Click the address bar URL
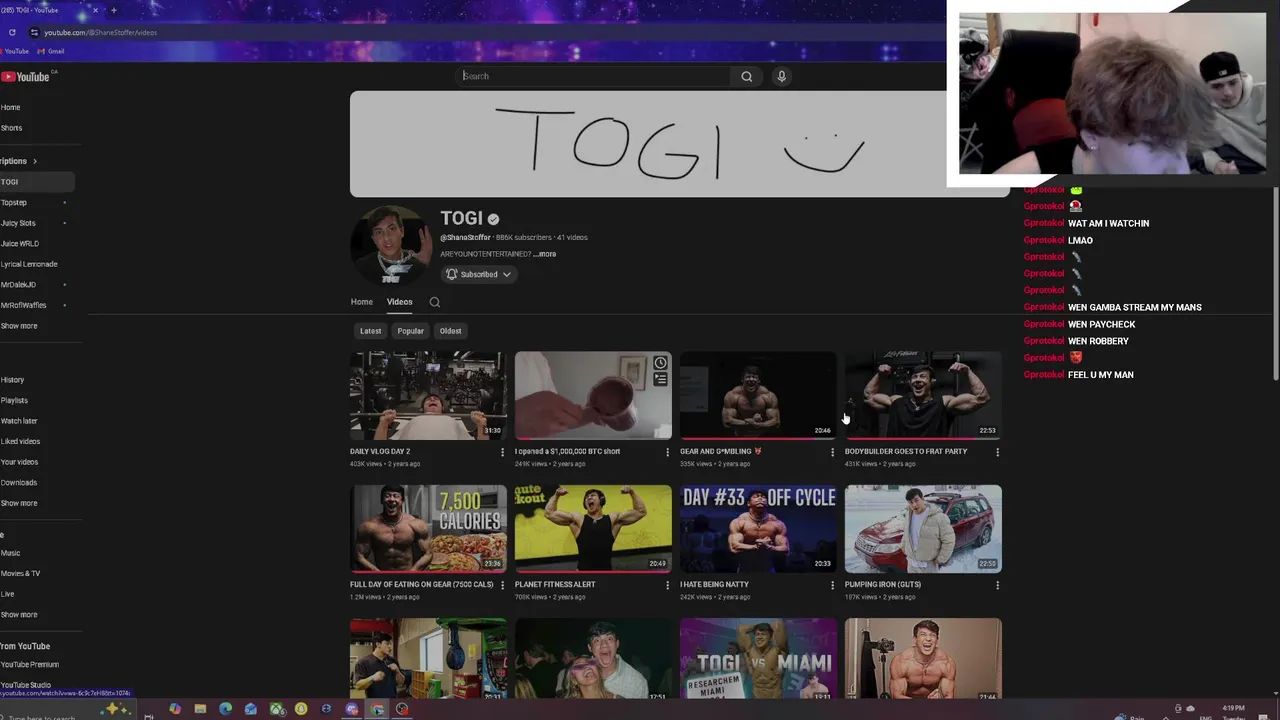The height and width of the screenshot is (720, 1280). [100, 32]
